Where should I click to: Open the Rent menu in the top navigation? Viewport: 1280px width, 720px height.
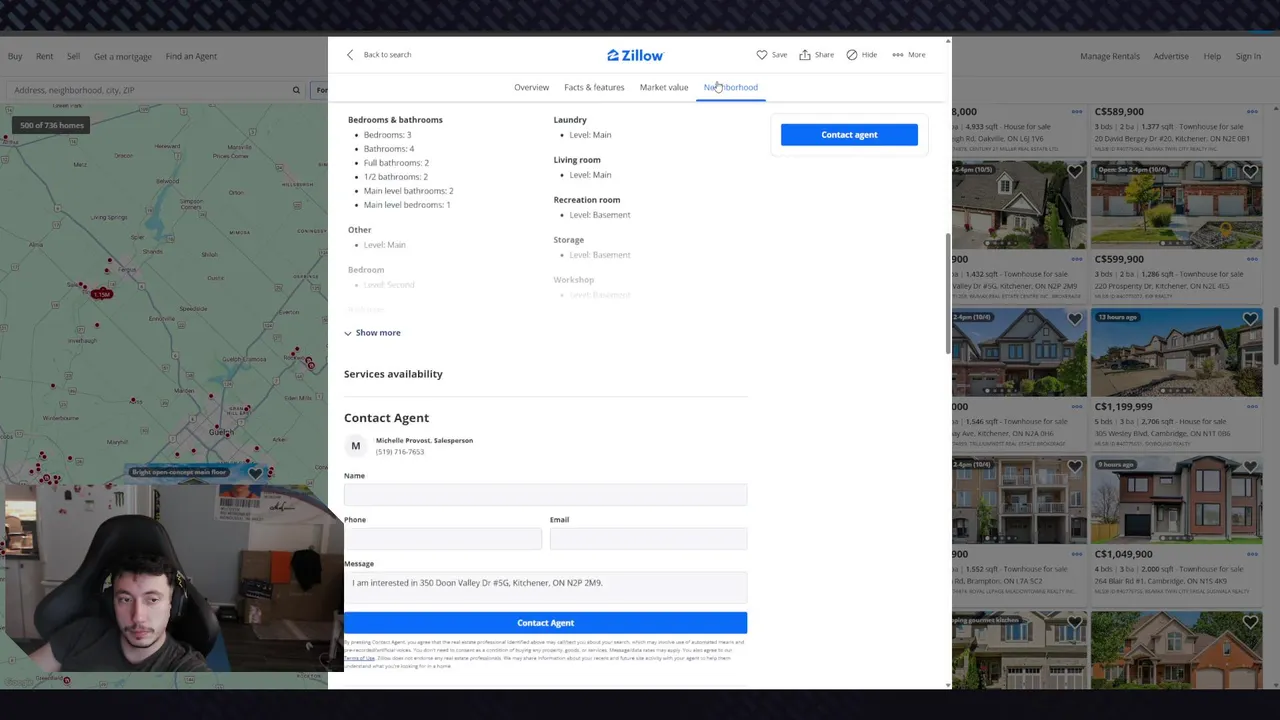click(x=44, y=57)
